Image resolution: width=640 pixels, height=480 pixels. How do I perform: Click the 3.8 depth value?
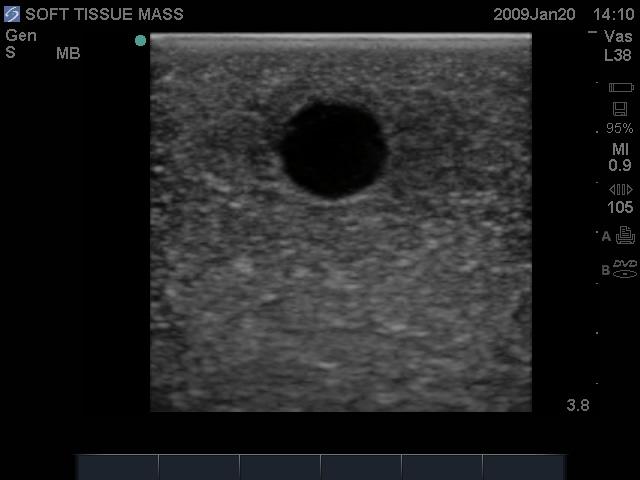click(578, 405)
